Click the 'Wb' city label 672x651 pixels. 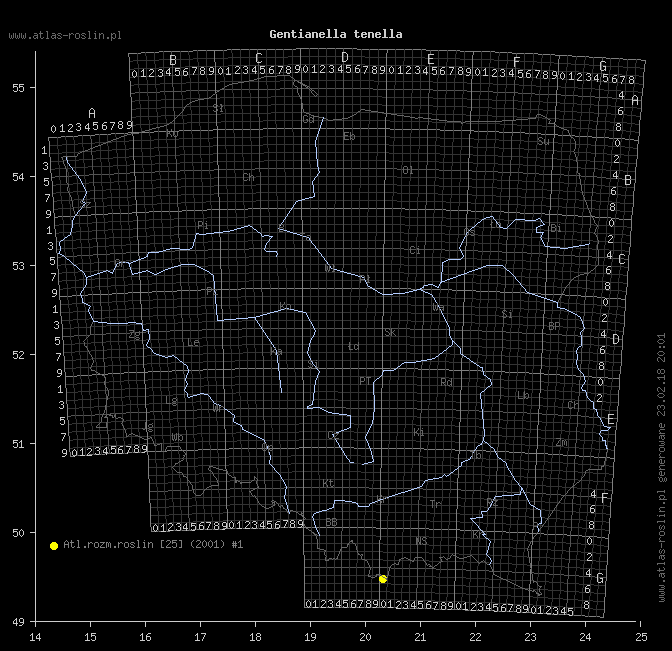(177, 437)
